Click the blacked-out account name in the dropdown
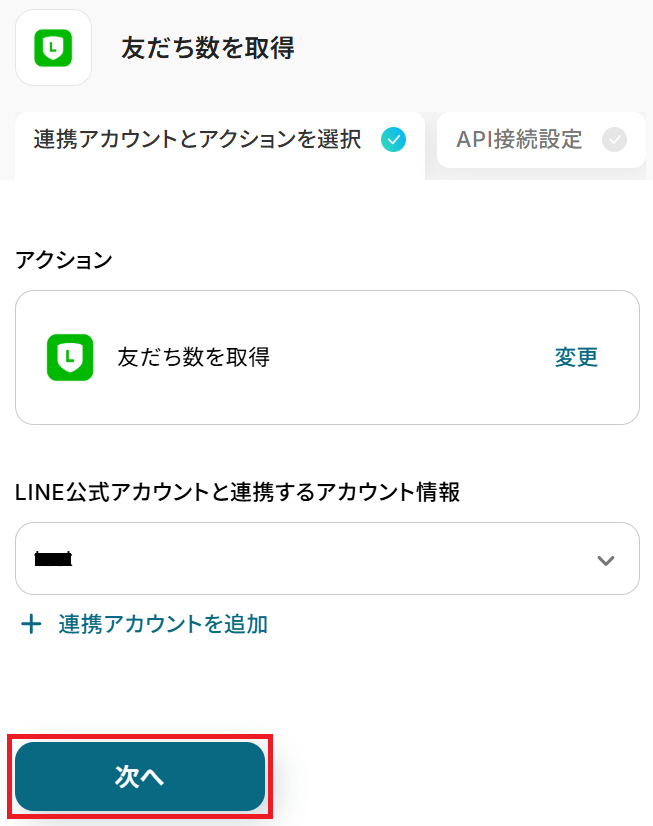Image resolution: width=653 pixels, height=826 pixels. coord(53,560)
